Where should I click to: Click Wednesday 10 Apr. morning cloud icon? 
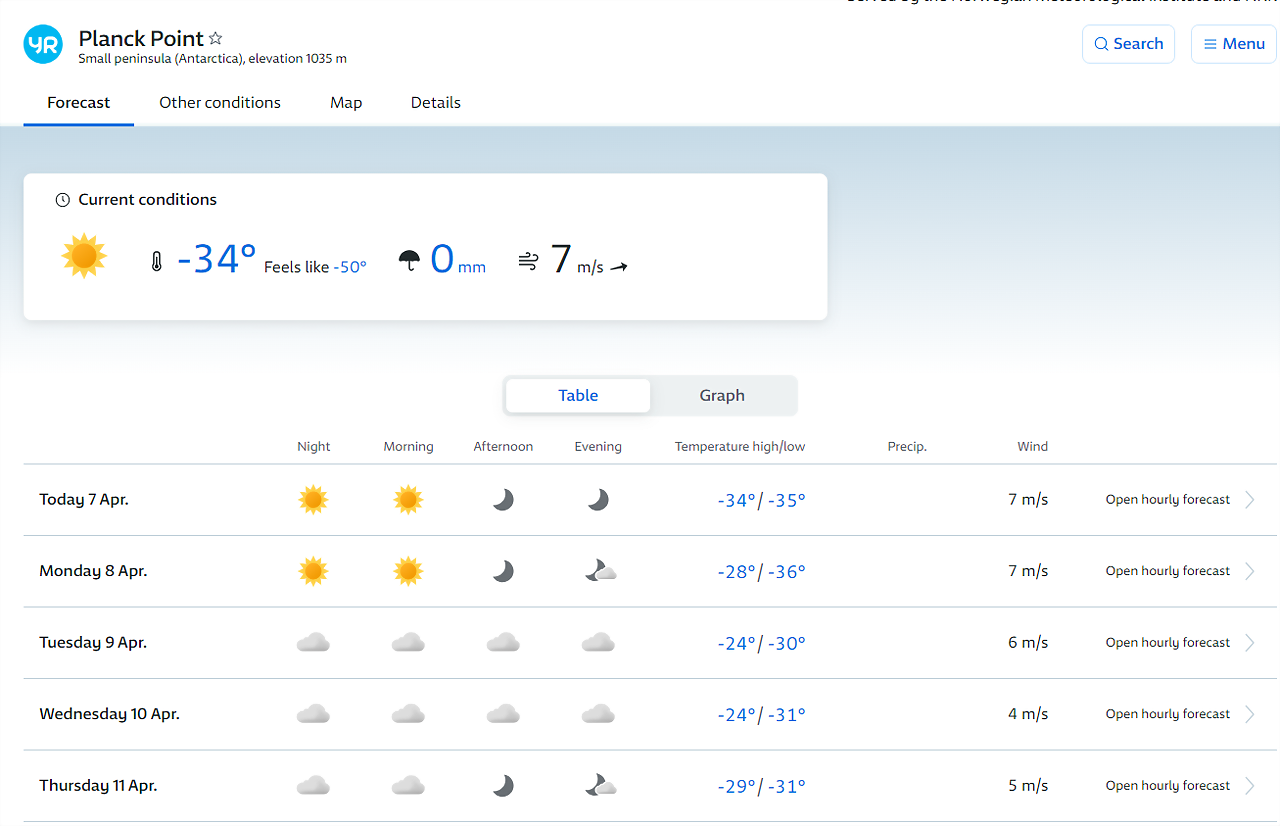408,714
